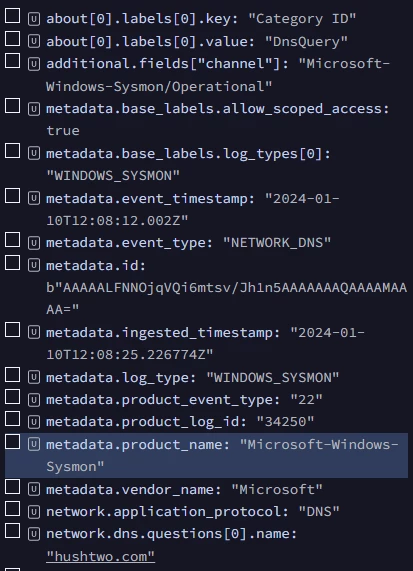Click the metadata.event_type NETWORK_DNS field text
The height and width of the screenshot is (571, 413).
188,243
